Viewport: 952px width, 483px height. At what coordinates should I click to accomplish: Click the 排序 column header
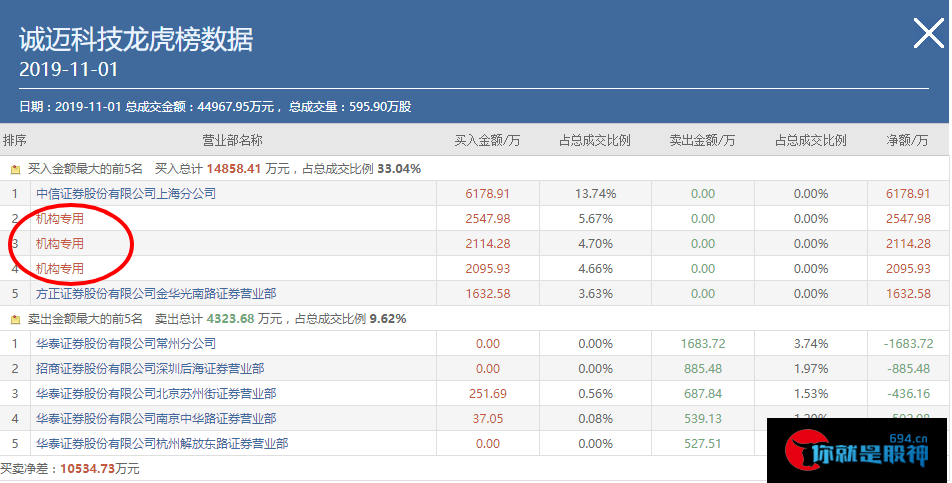click(15, 140)
